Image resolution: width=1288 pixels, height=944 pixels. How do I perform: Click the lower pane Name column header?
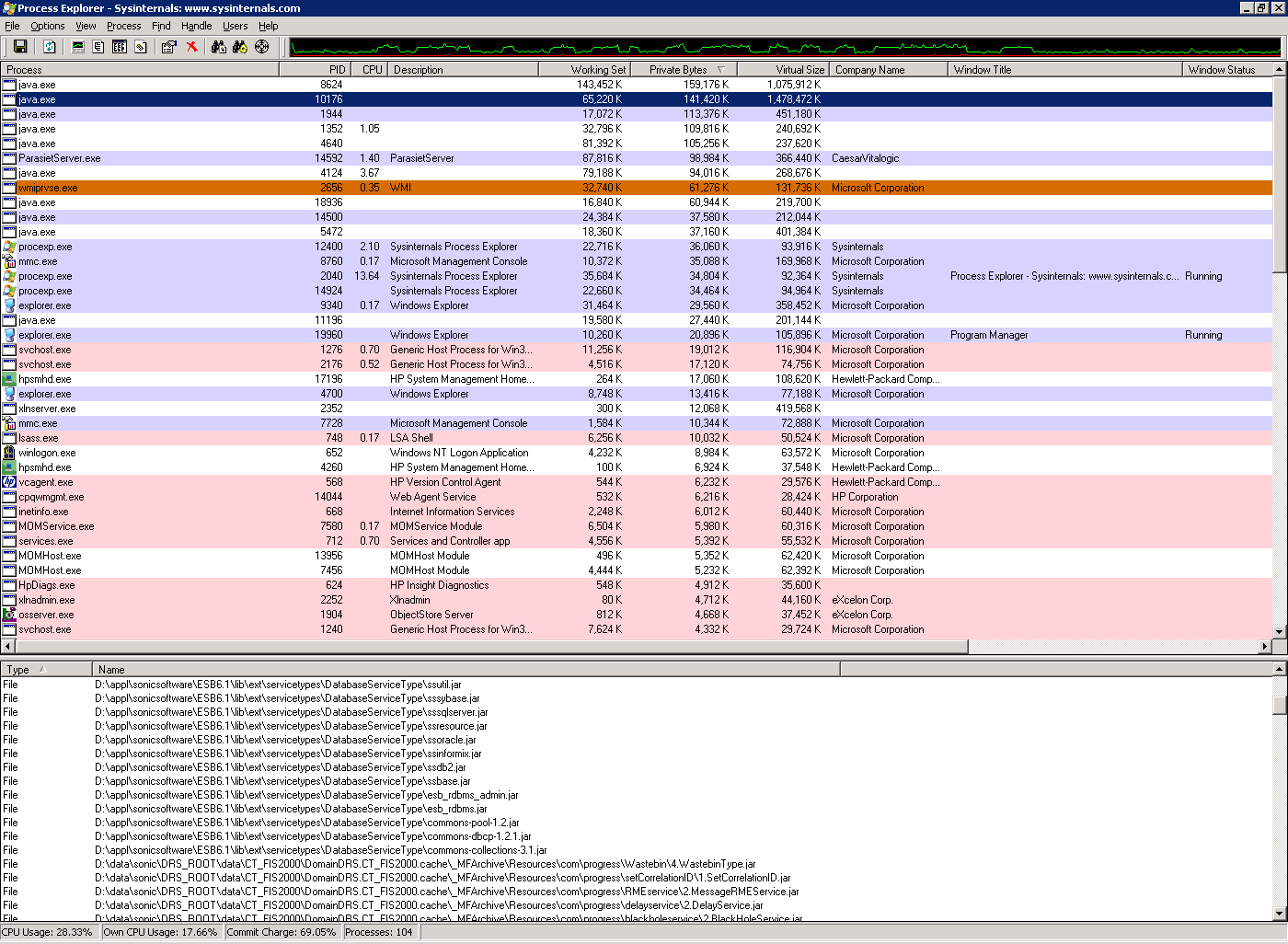click(466, 669)
